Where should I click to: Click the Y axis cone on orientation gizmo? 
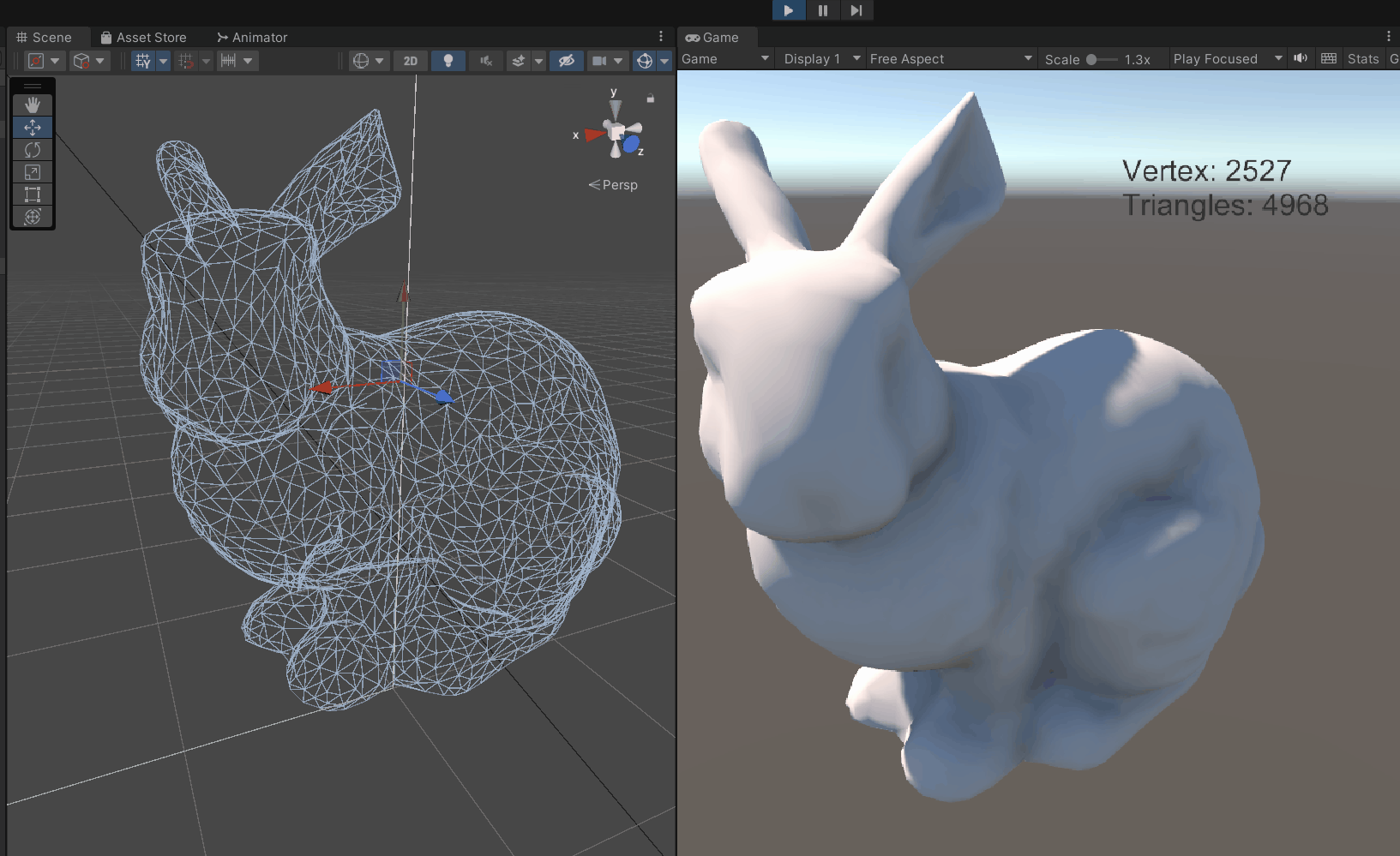(615, 110)
